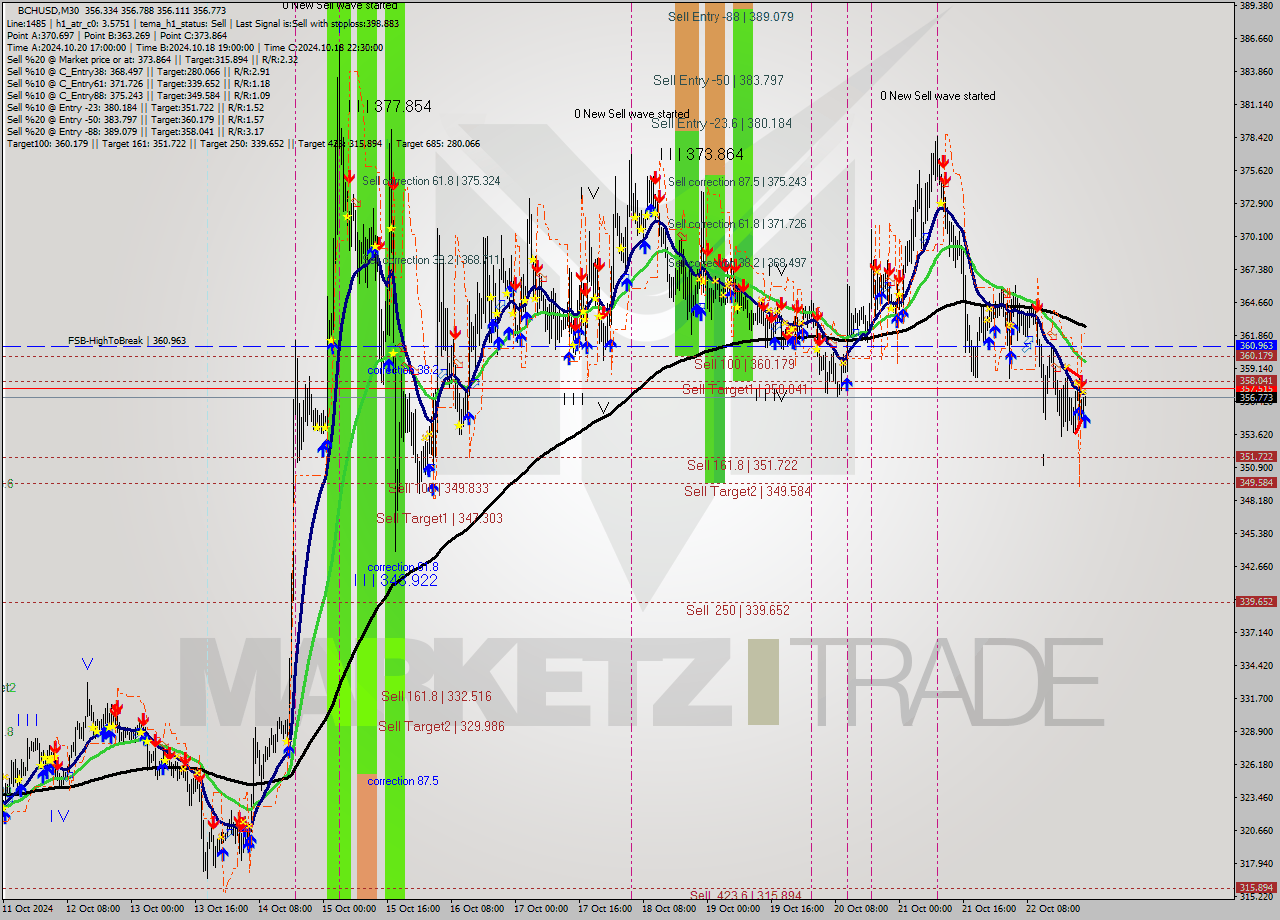Click the Sell %10 @ C_Entry88 line
The image size is (1280, 920).
click(138, 95)
